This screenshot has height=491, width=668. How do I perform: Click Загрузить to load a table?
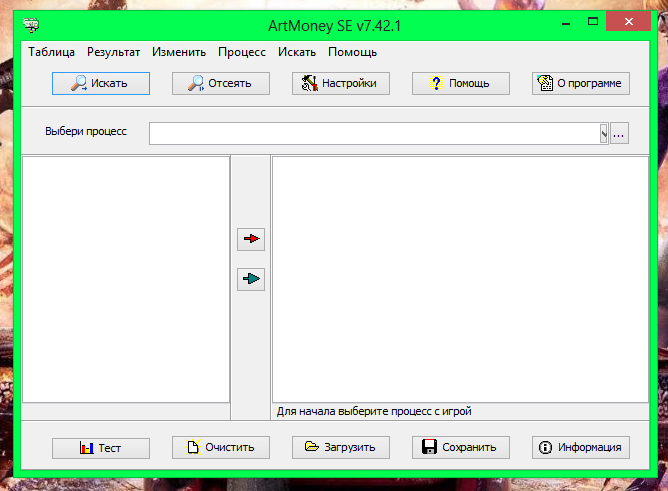point(341,447)
